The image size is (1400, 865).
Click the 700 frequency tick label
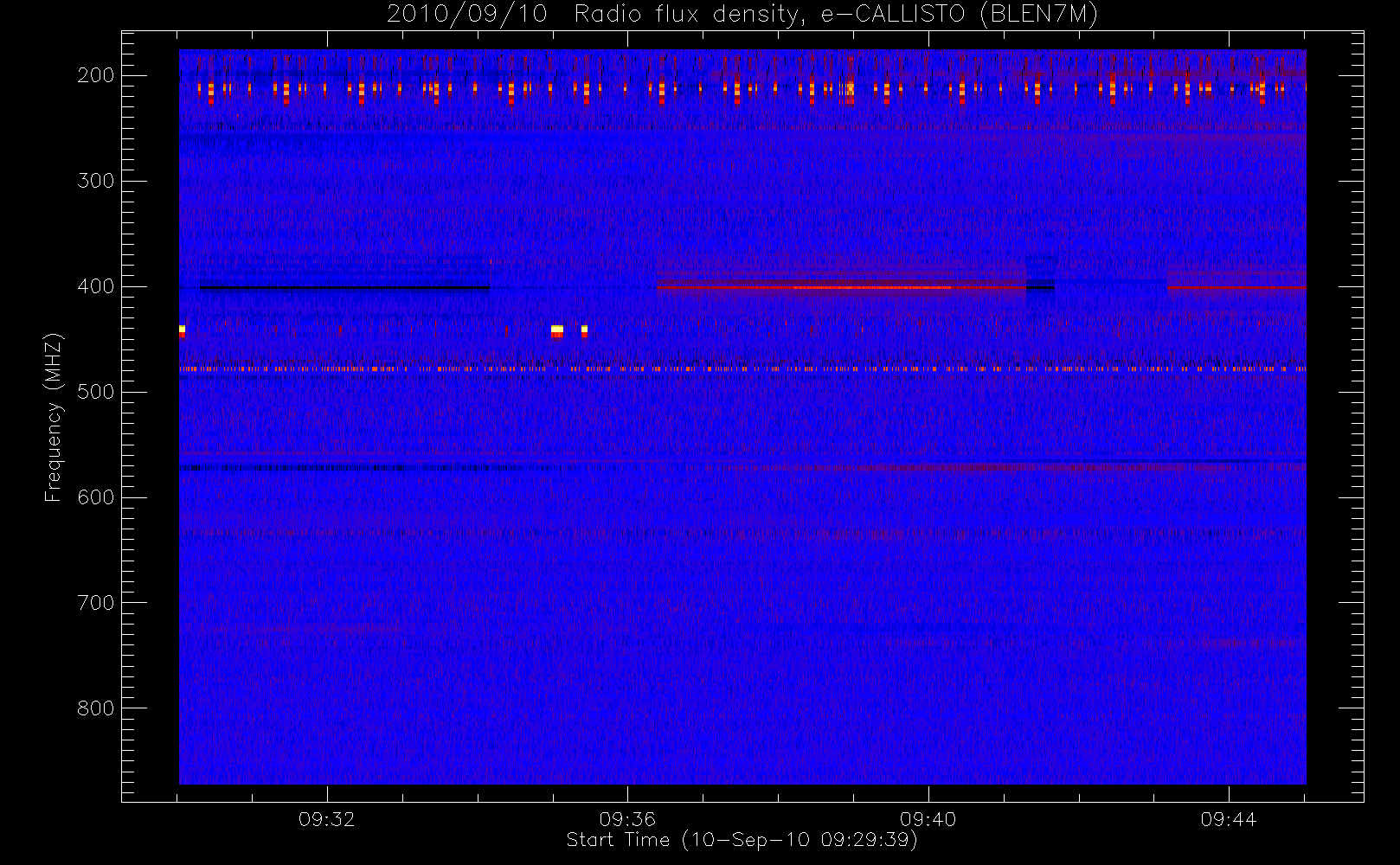click(x=96, y=603)
